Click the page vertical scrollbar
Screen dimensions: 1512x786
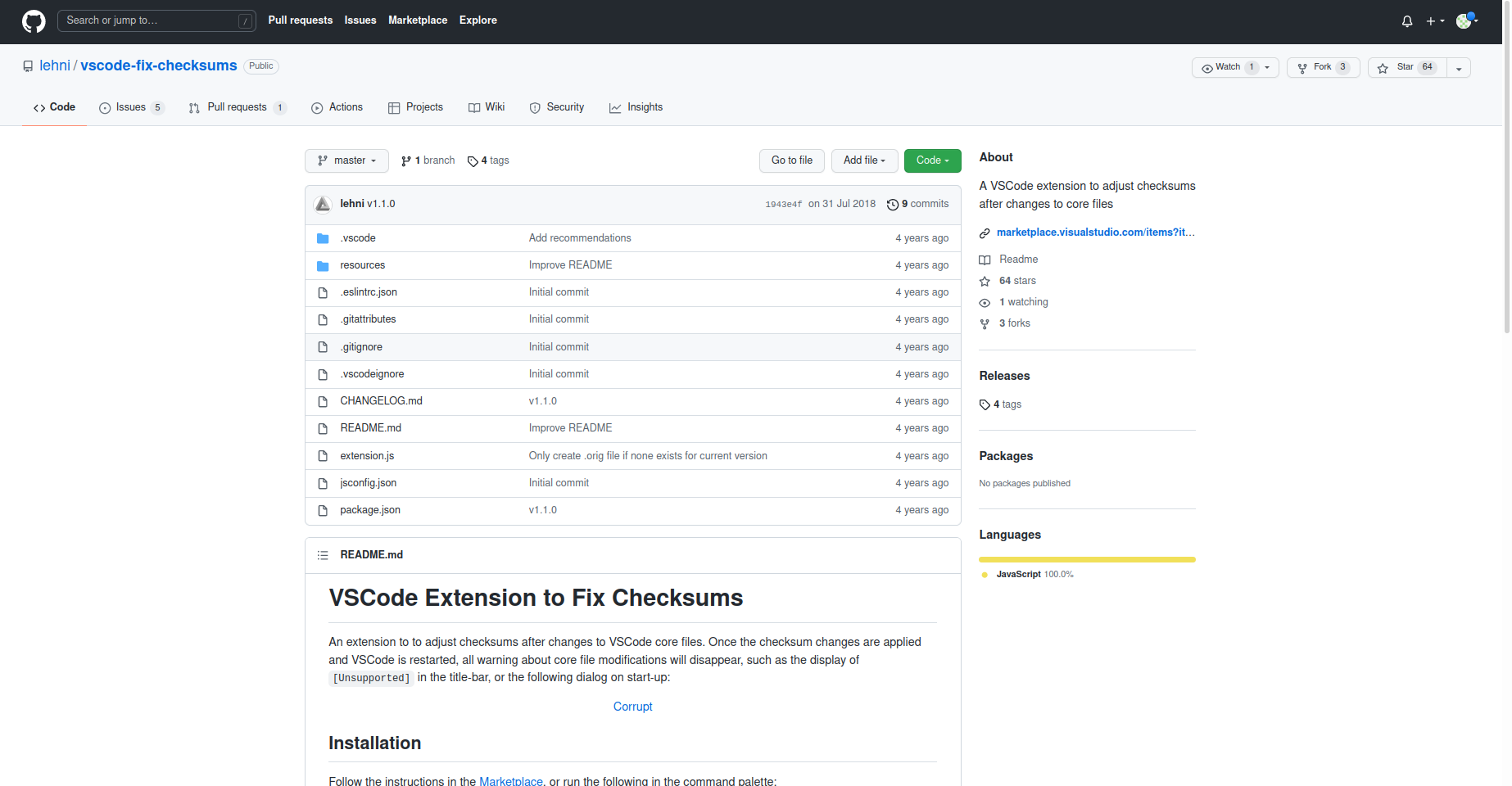(x=1507, y=168)
